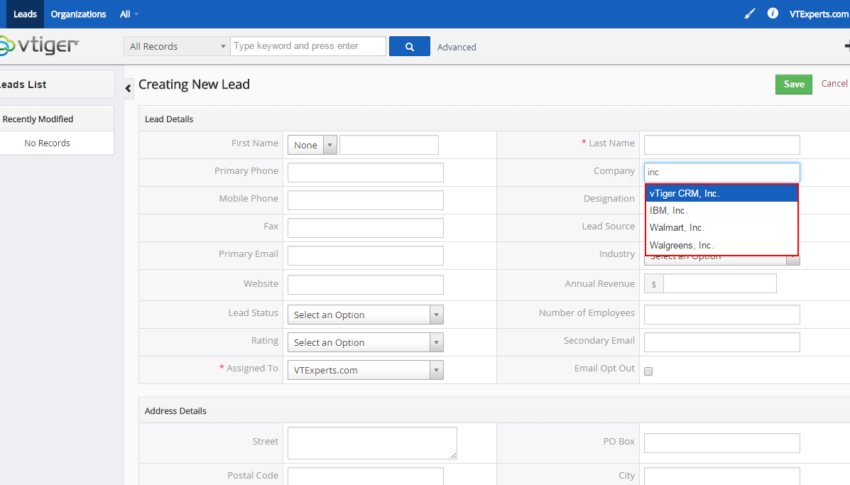
Task: Click the City input field
Action: click(x=722, y=476)
